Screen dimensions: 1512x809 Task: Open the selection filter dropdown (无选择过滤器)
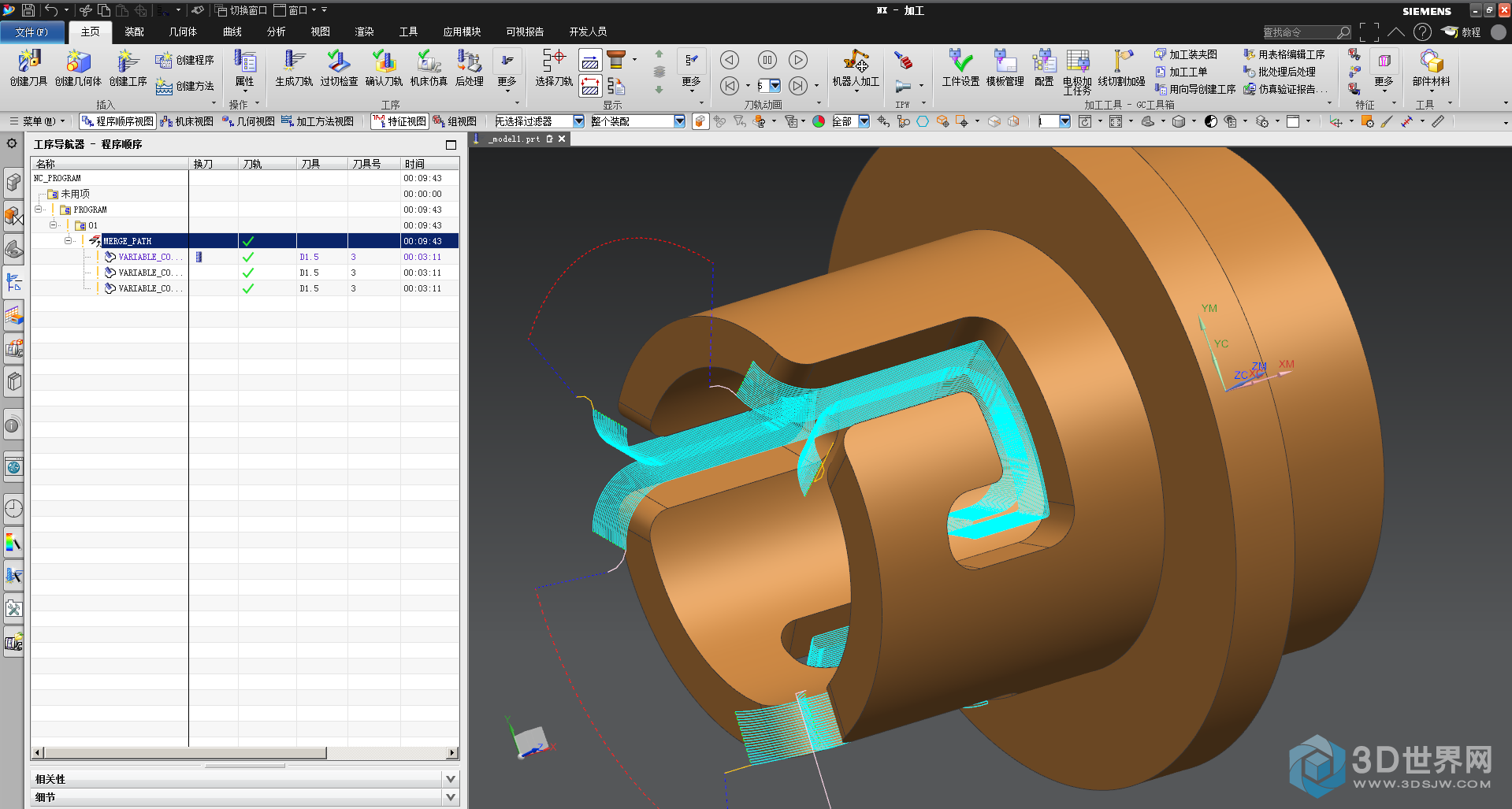[x=578, y=121]
